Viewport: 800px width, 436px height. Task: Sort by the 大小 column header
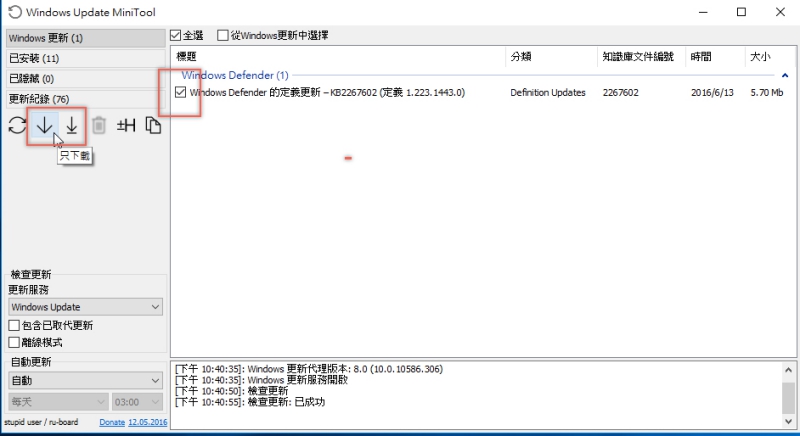tap(770, 57)
